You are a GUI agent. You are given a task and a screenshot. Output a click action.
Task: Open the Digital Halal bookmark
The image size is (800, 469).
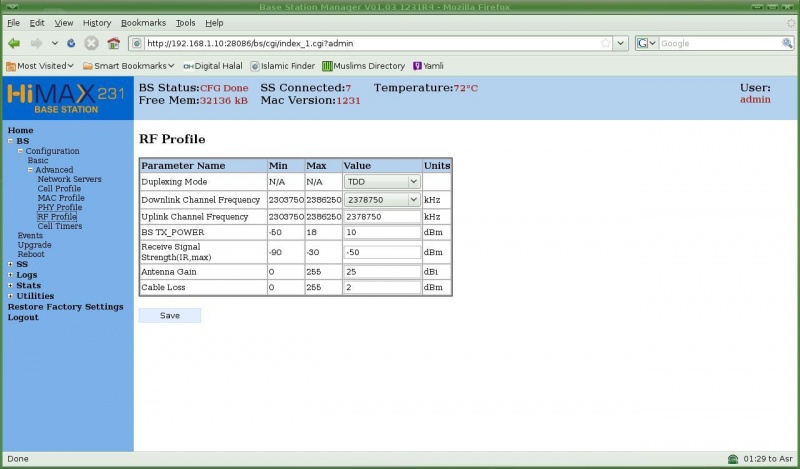coord(213,66)
